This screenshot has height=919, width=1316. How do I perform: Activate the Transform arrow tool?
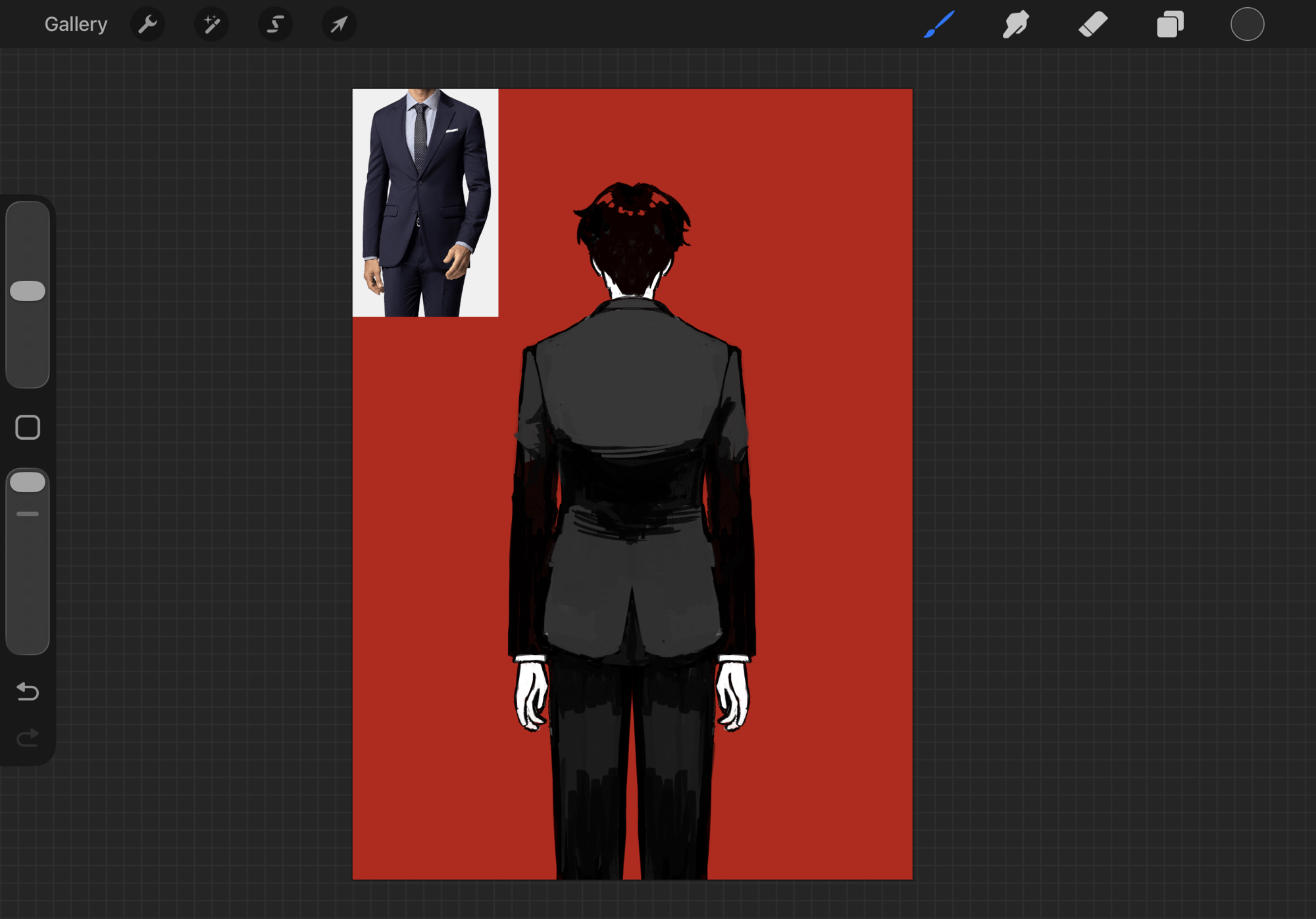(339, 25)
